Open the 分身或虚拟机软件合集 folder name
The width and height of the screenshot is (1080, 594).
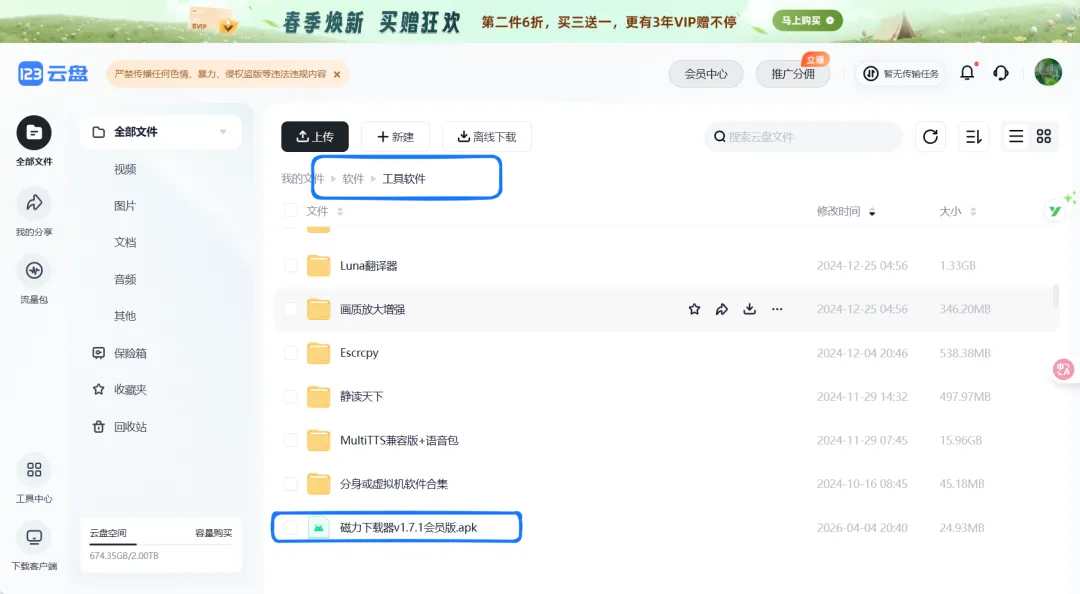393,484
